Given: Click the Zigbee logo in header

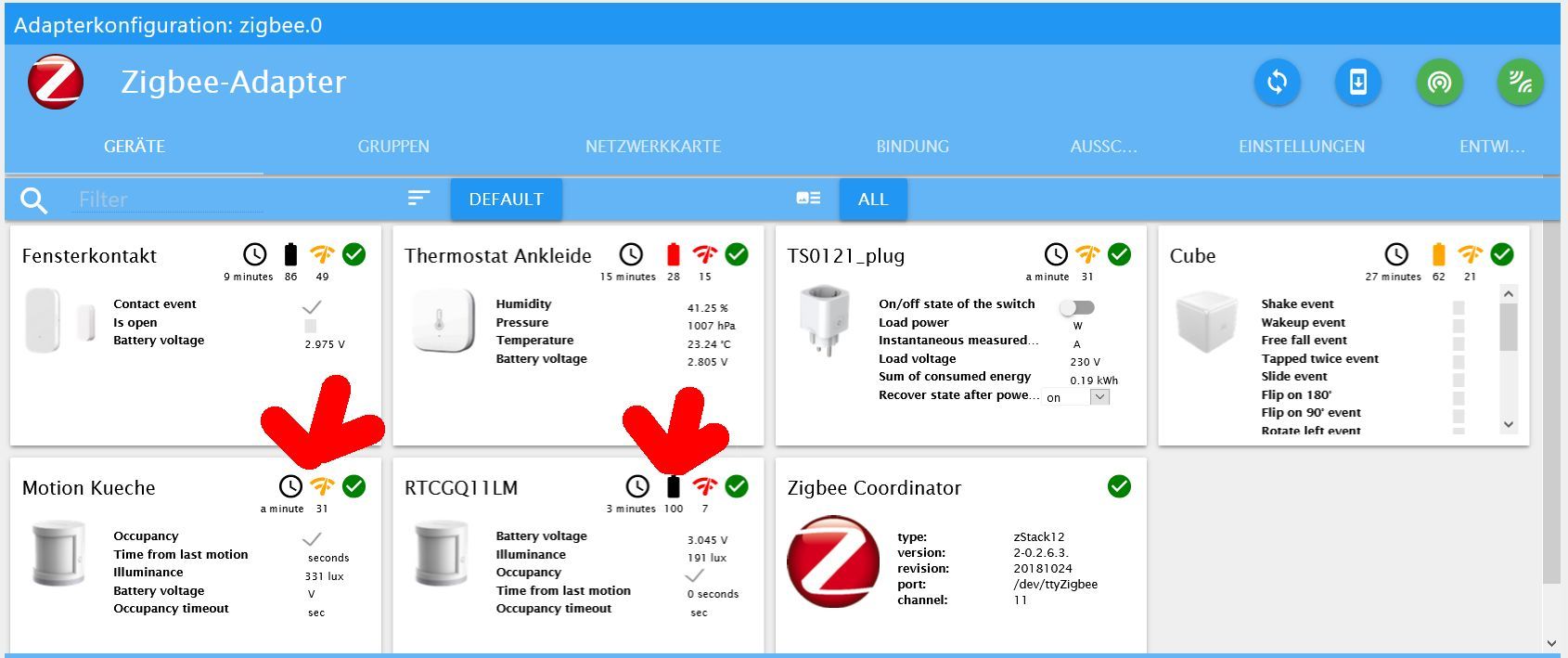Looking at the screenshot, I should (x=56, y=82).
